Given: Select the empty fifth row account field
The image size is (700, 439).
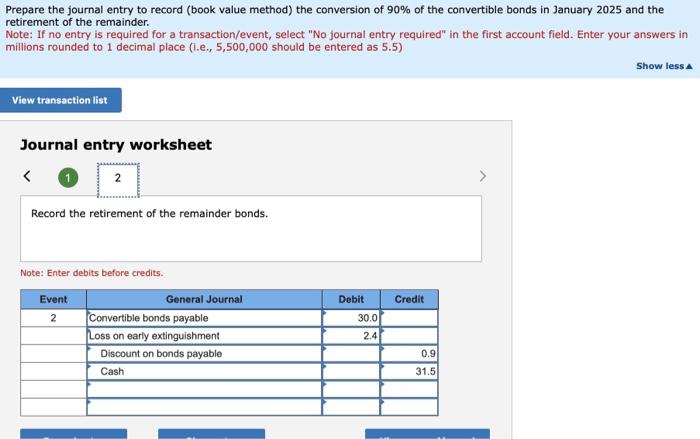Looking at the screenshot, I should click(204, 389).
